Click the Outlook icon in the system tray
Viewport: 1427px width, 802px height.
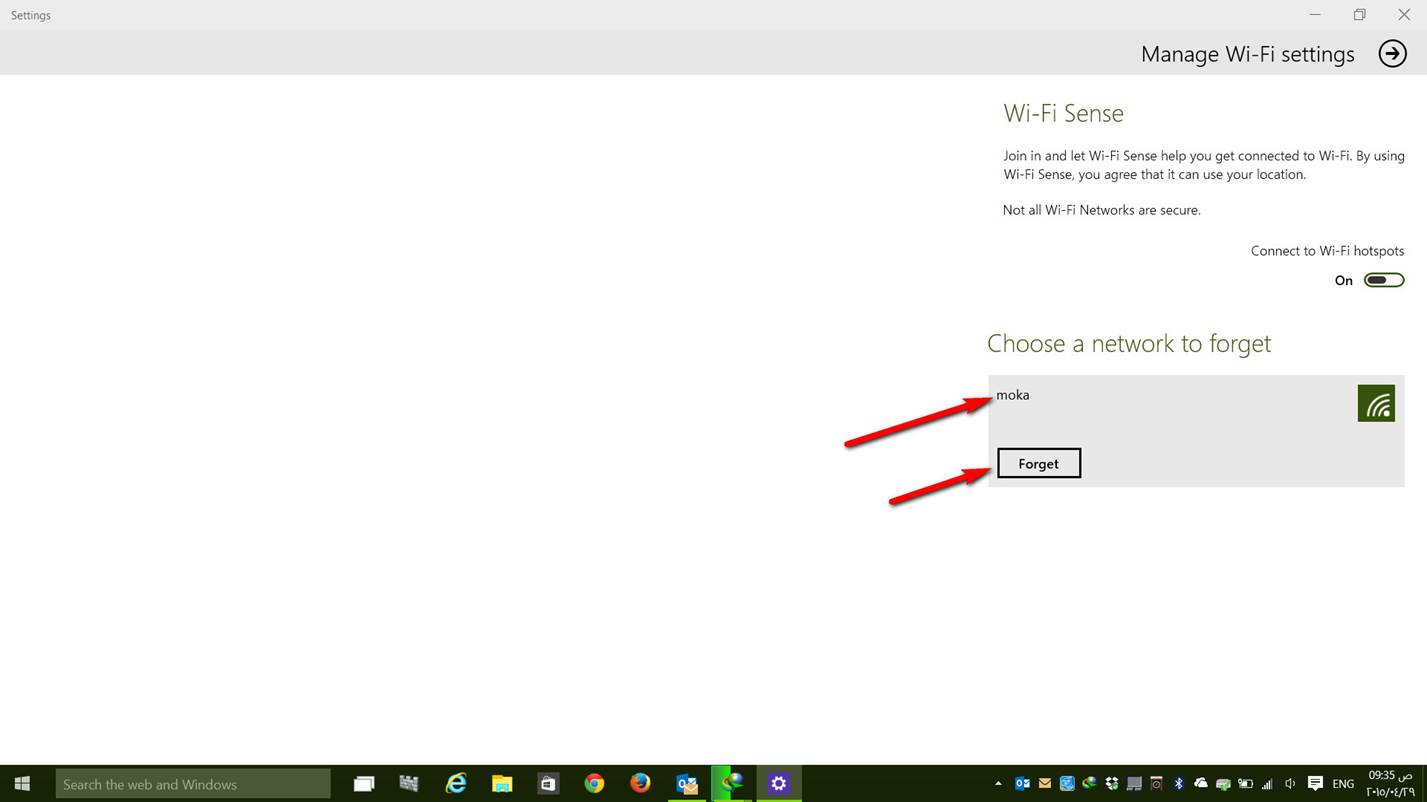[1022, 784]
